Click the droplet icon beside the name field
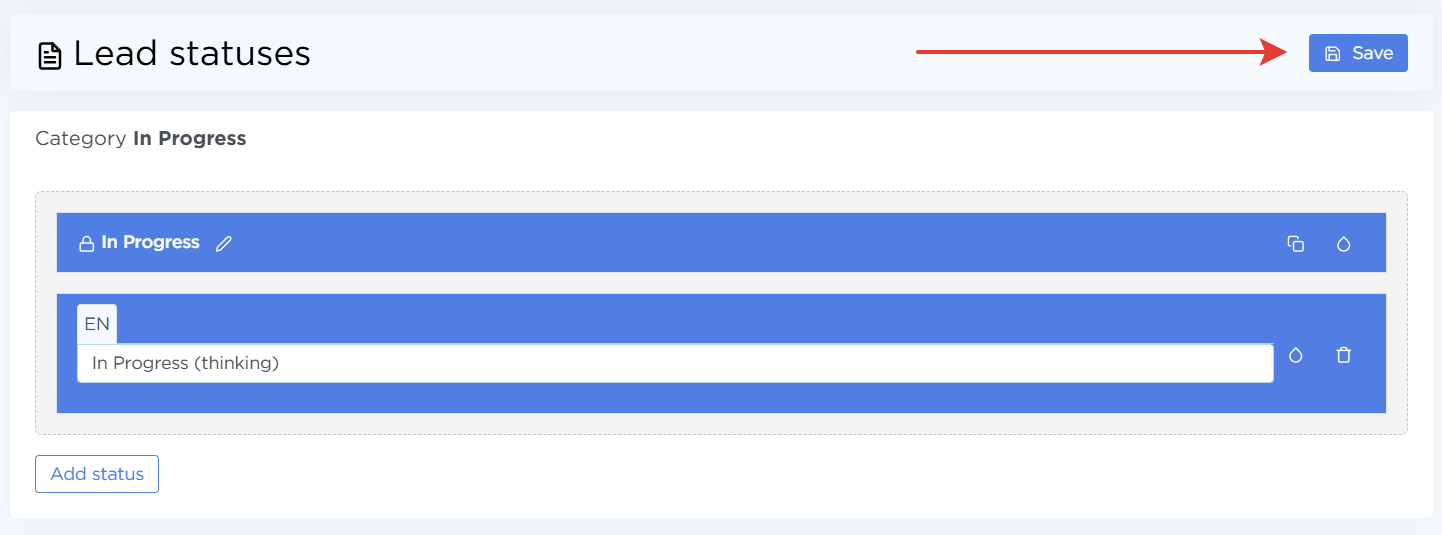 click(1296, 355)
